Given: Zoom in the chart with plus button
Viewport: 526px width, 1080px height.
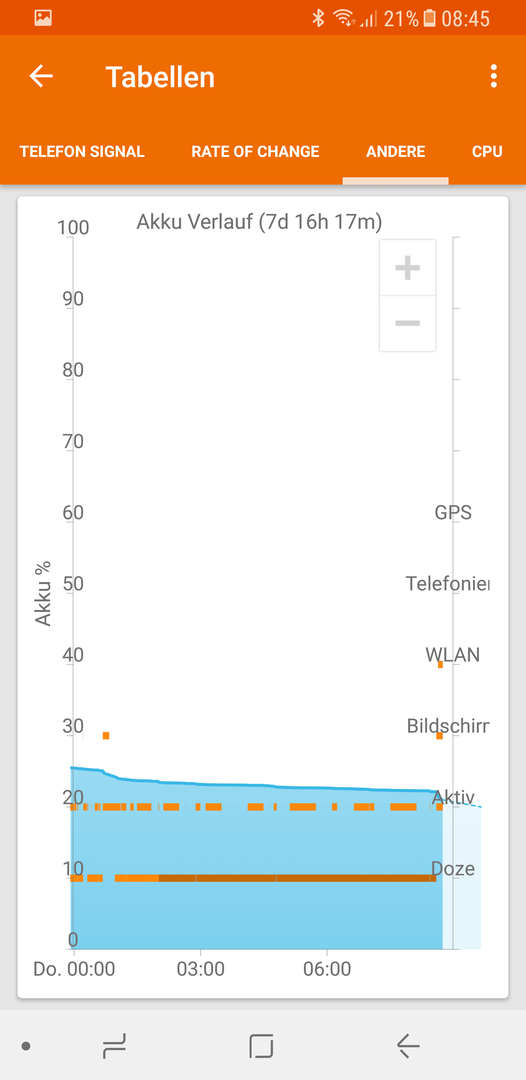Looking at the screenshot, I should [408, 268].
